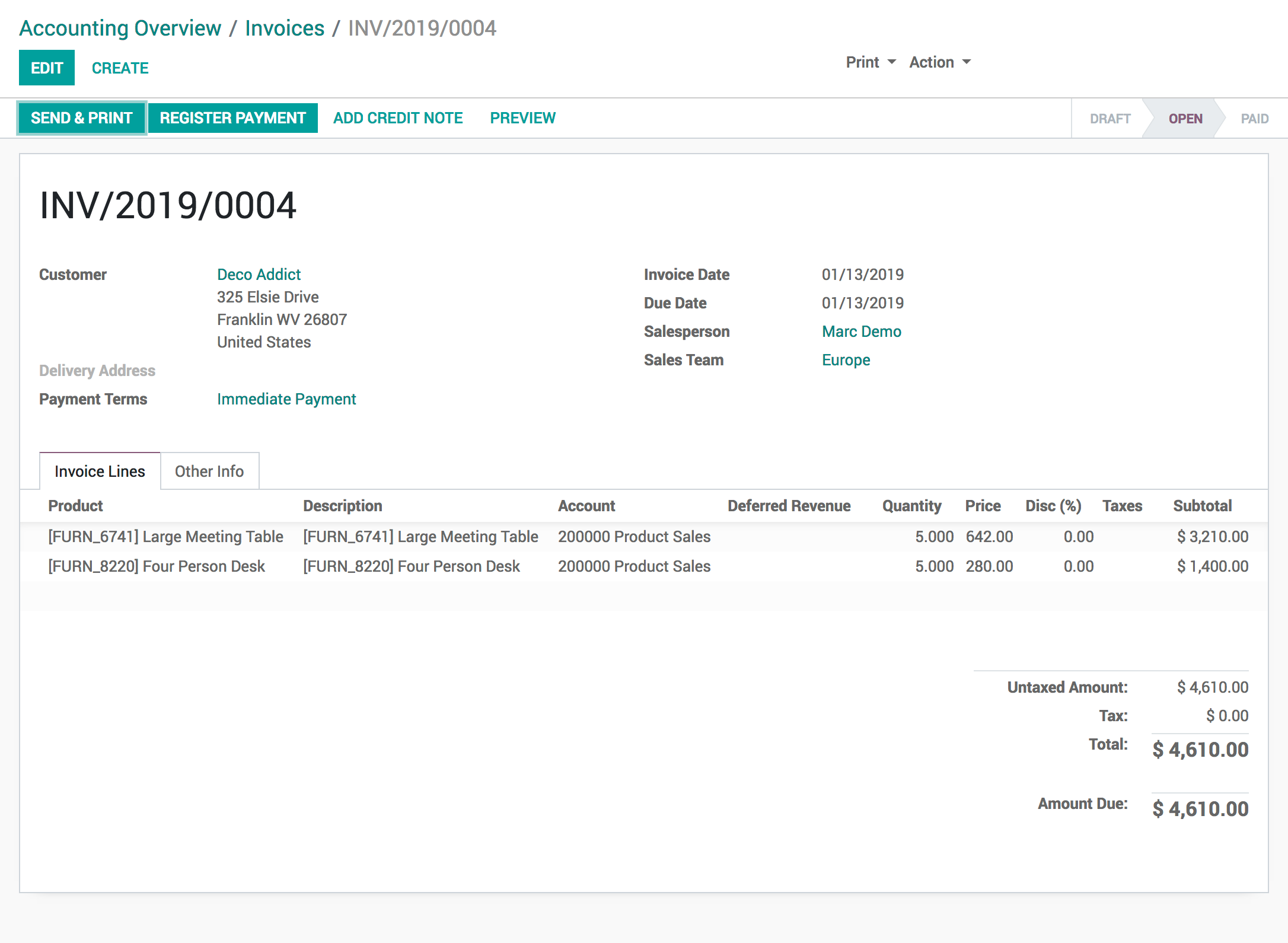Click the Marc Demo salesperson link
Image resolution: width=1288 pixels, height=943 pixels.
coord(861,331)
